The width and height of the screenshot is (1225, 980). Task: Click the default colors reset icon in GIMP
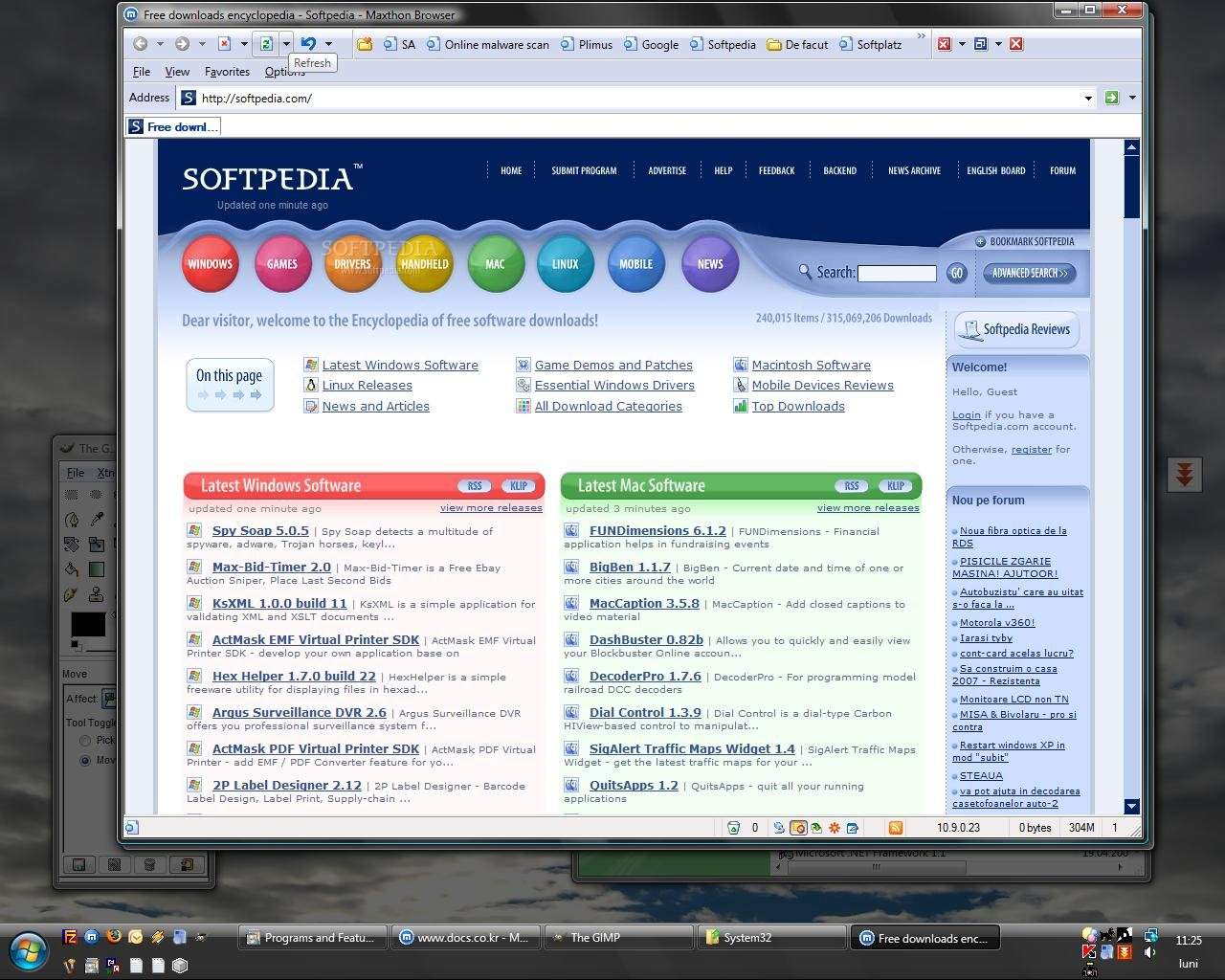[x=76, y=646]
